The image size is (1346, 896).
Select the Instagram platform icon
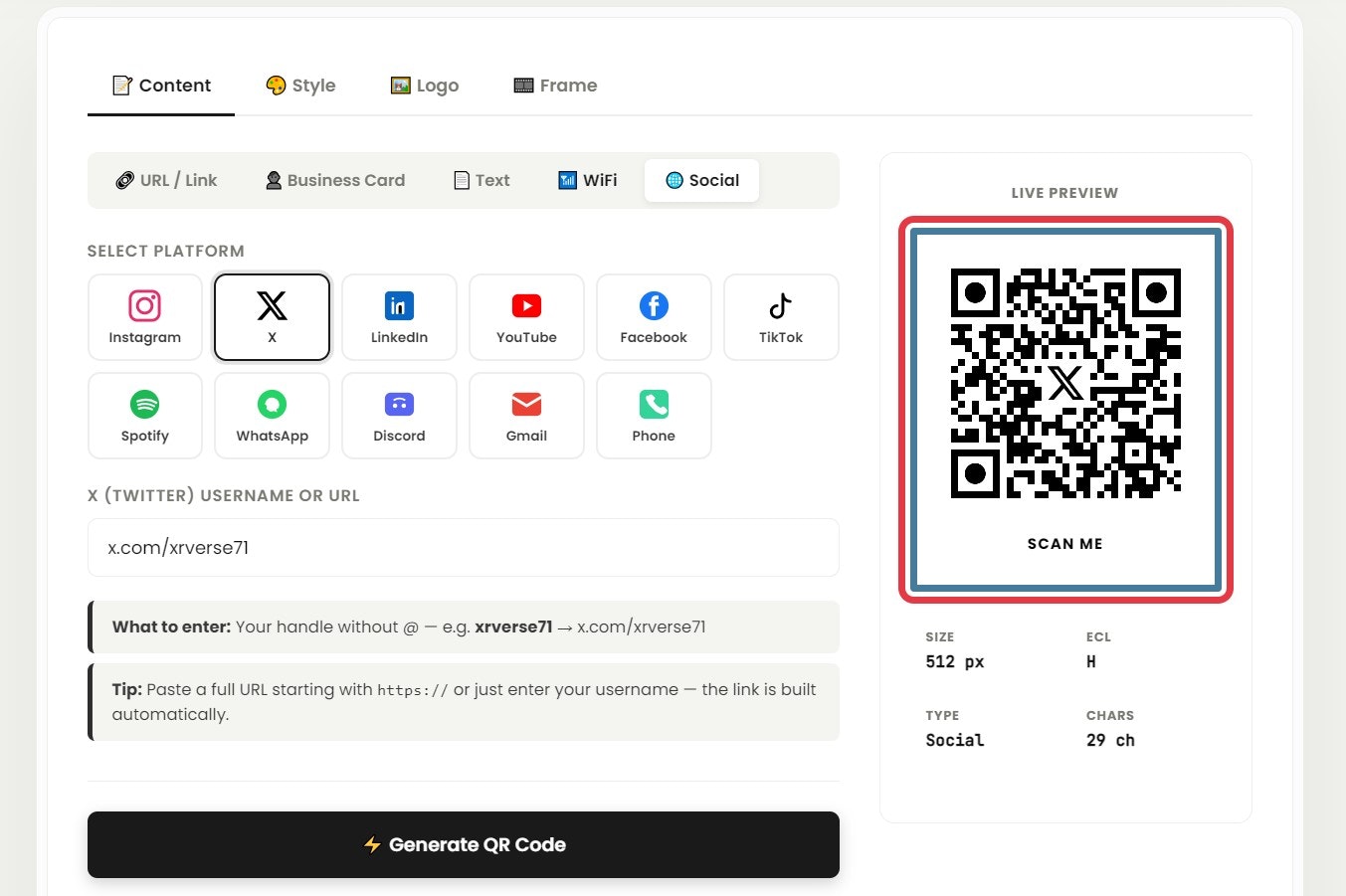[144, 316]
